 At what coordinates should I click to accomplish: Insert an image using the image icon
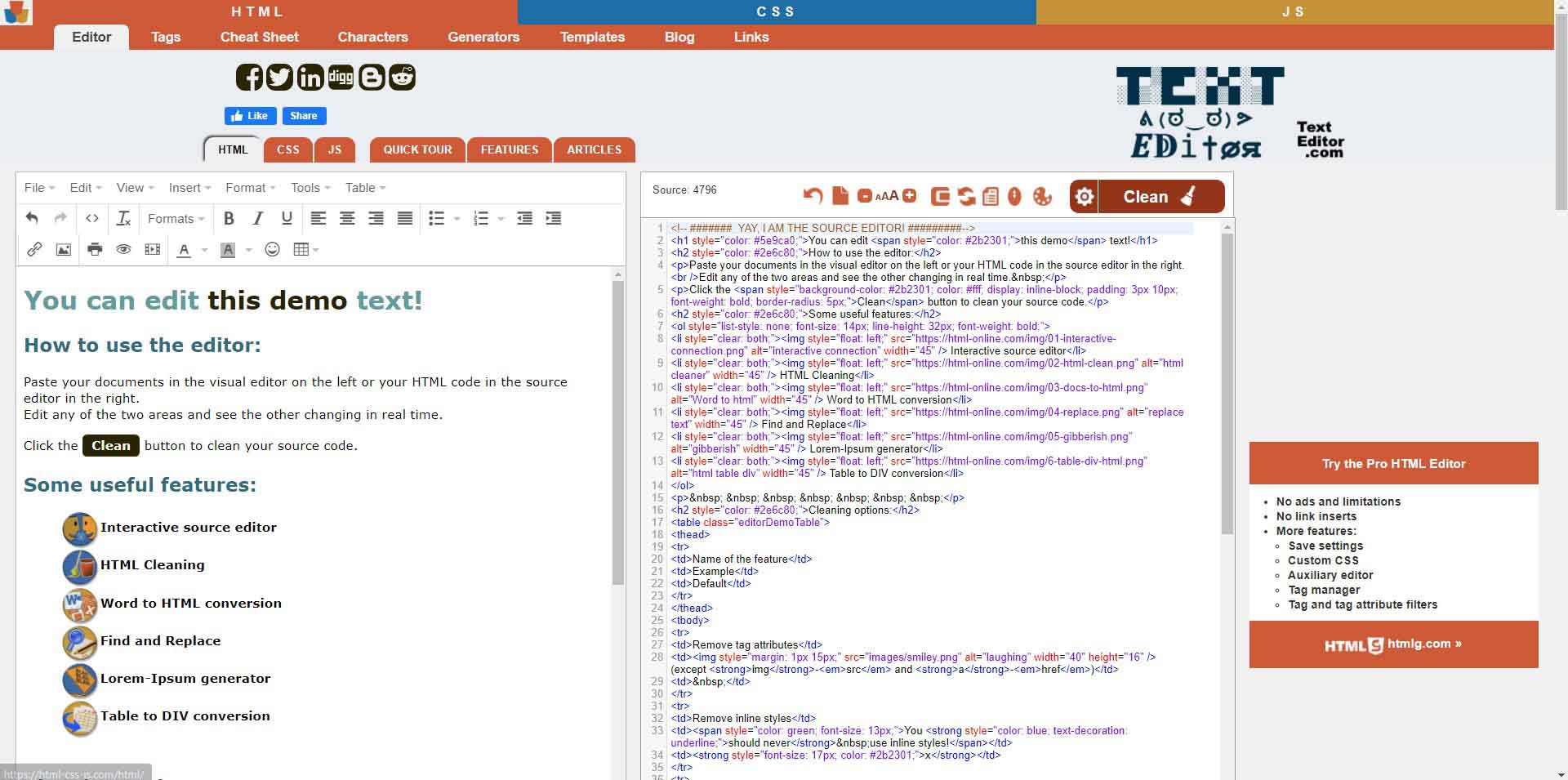pyautogui.click(x=64, y=250)
